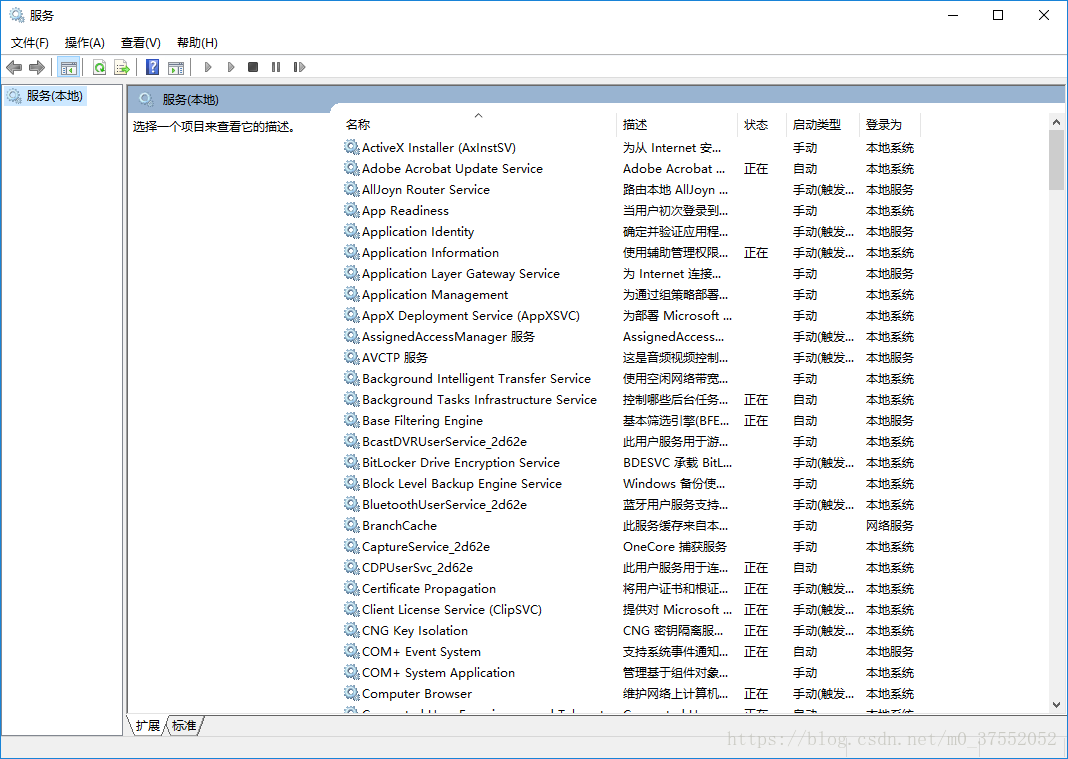Open the 操作(A) menu
Viewport: 1068px width, 759px height.
click(84, 43)
